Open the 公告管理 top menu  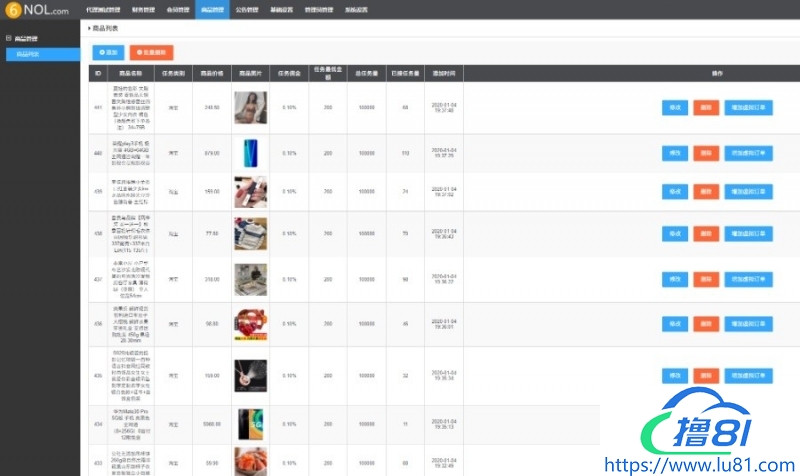(x=245, y=8)
